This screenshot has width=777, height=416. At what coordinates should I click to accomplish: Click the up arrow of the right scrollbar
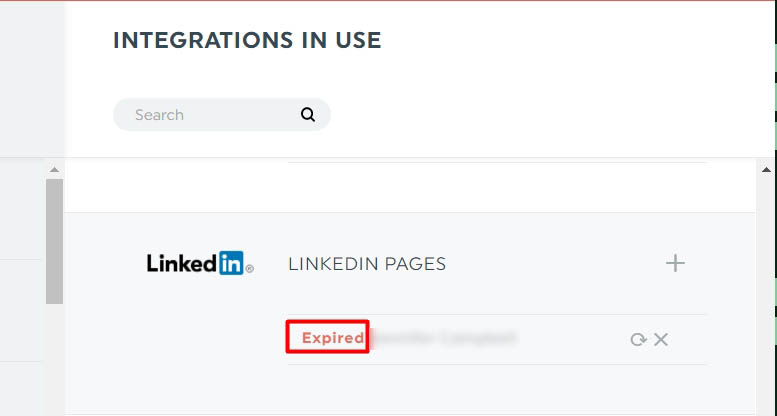pyautogui.click(x=766, y=170)
